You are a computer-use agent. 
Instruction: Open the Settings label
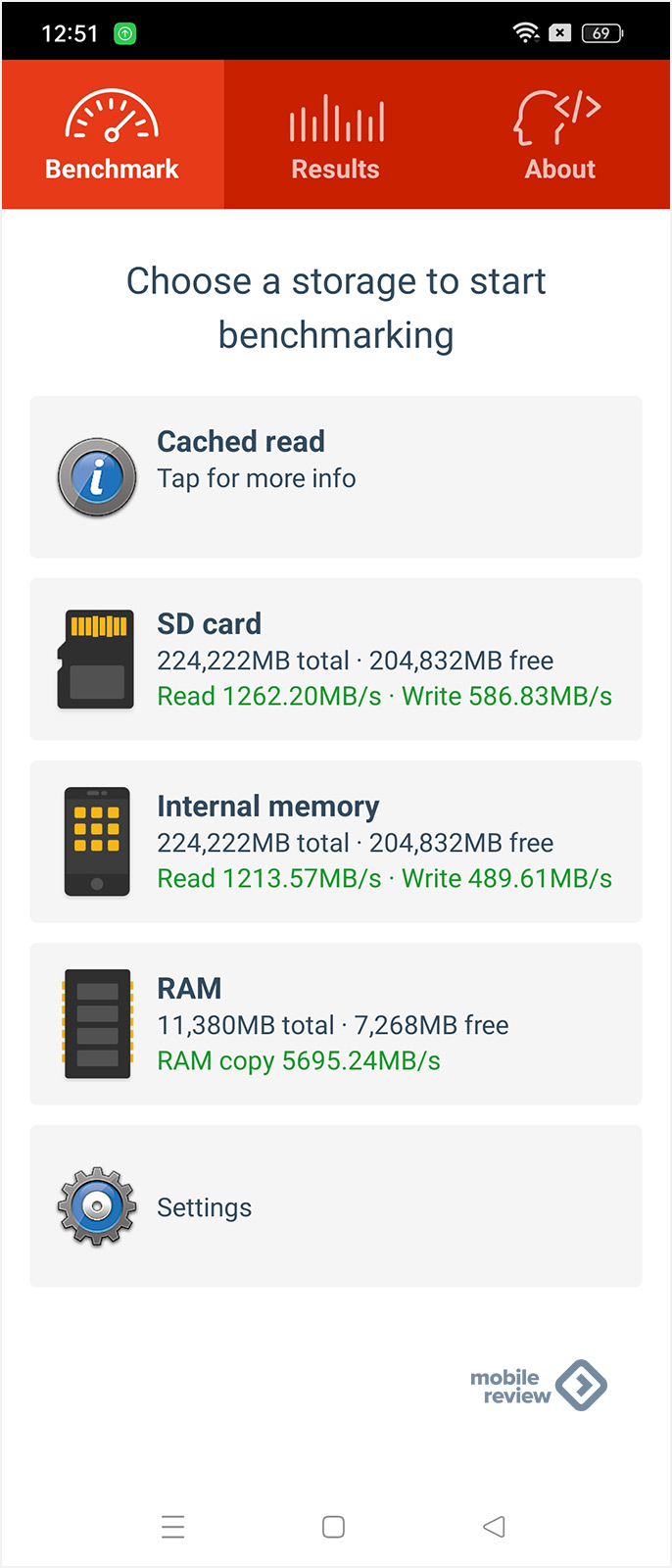click(205, 1207)
